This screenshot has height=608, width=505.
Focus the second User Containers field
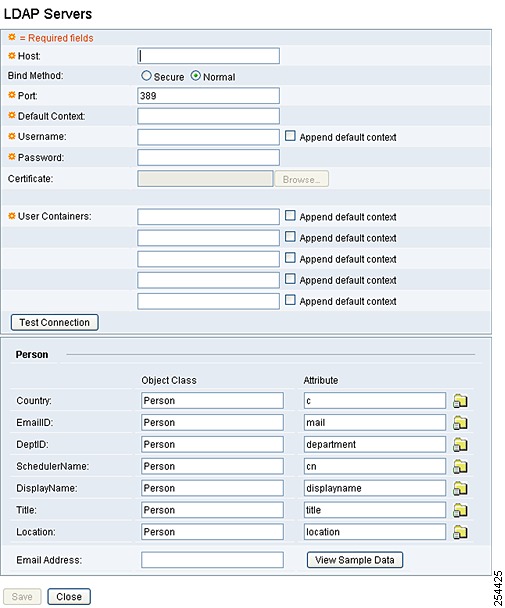(x=208, y=238)
